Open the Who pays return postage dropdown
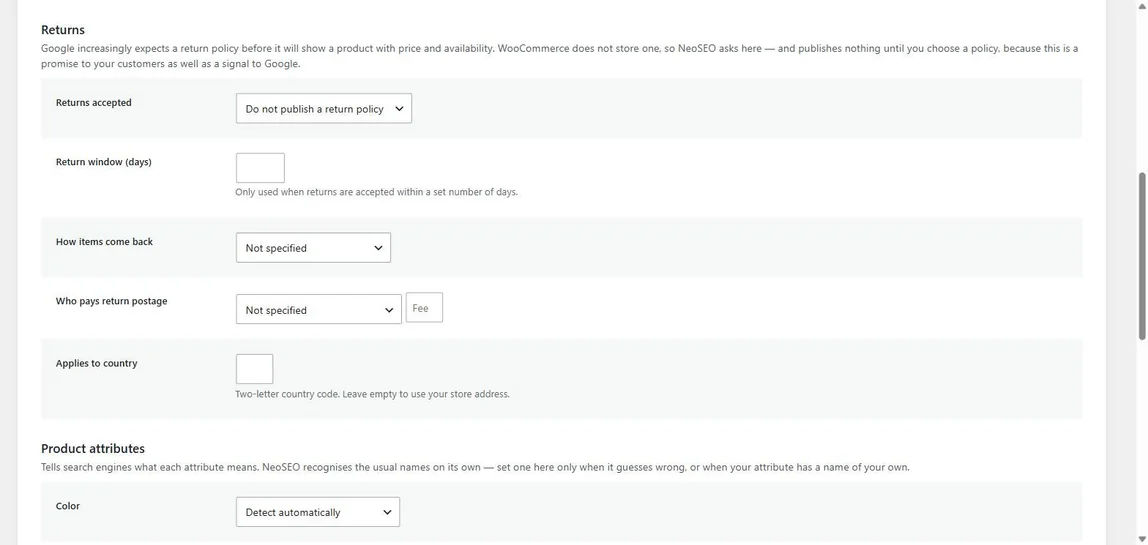The image size is (1148, 545). 318,309
